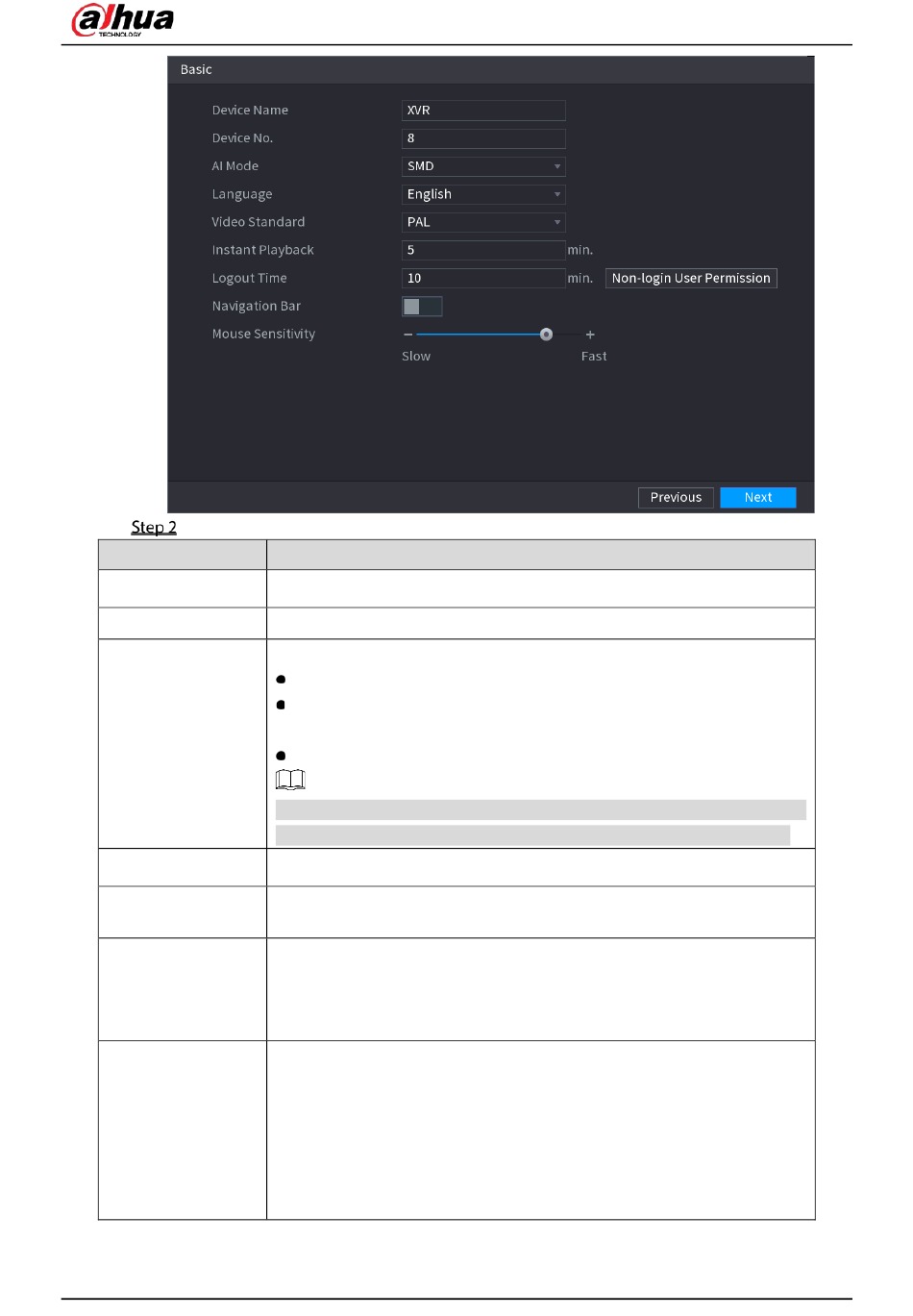Expand the Language dropdown set to English
The width and height of the screenshot is (913, 1316).
[x=482, y=194]
